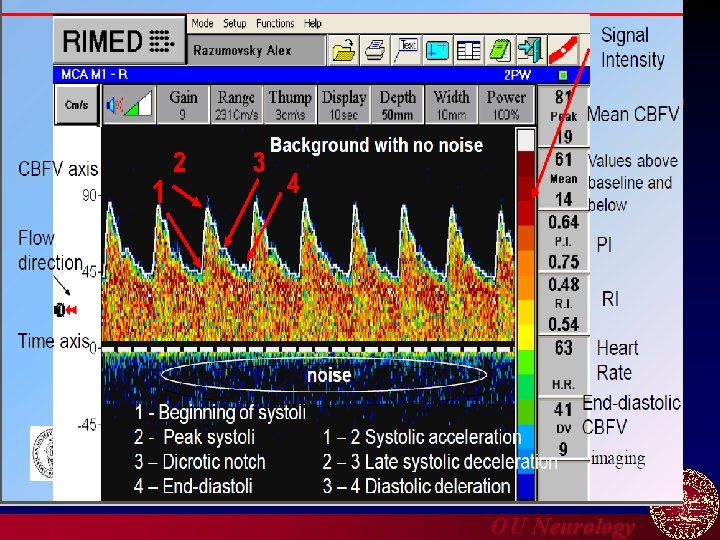Click the green status indicator square
This screenshot has height=540, width=720.
click(x=563, y=75)
